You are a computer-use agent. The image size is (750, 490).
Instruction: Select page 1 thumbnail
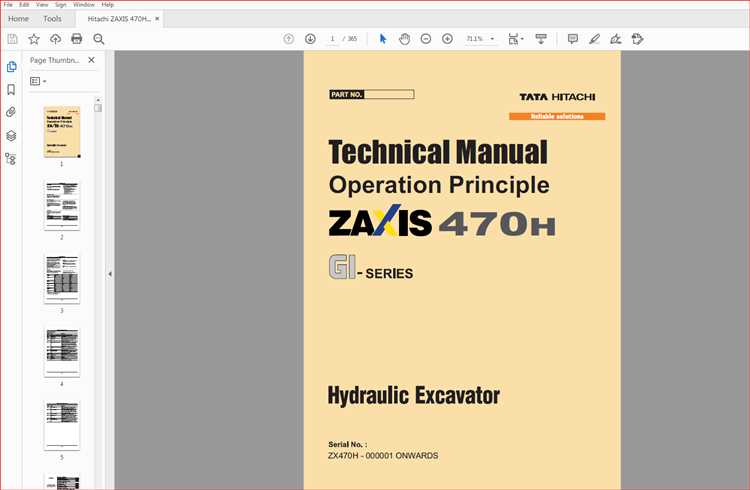(x=62, y=132)
